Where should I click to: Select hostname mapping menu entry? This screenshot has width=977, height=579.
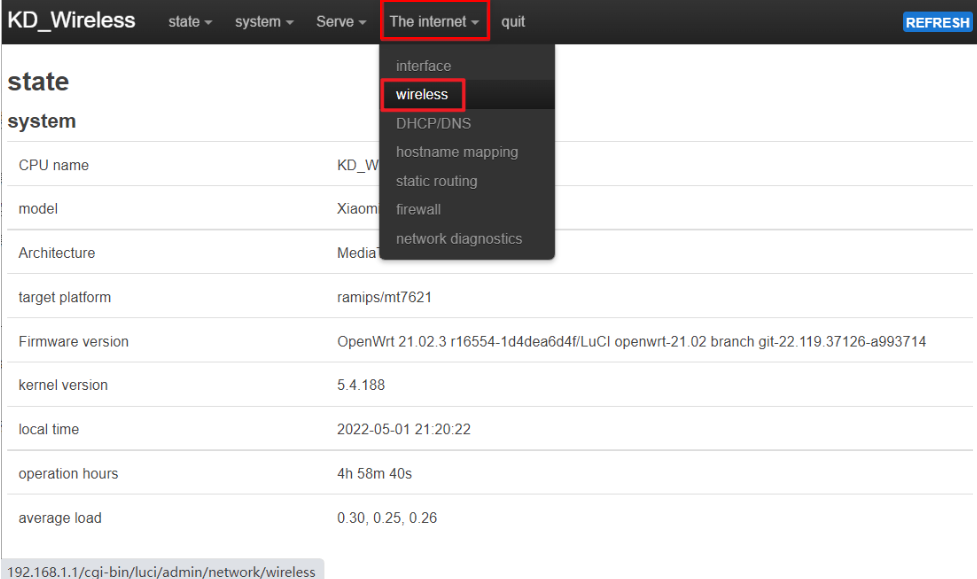coord(456,153)
